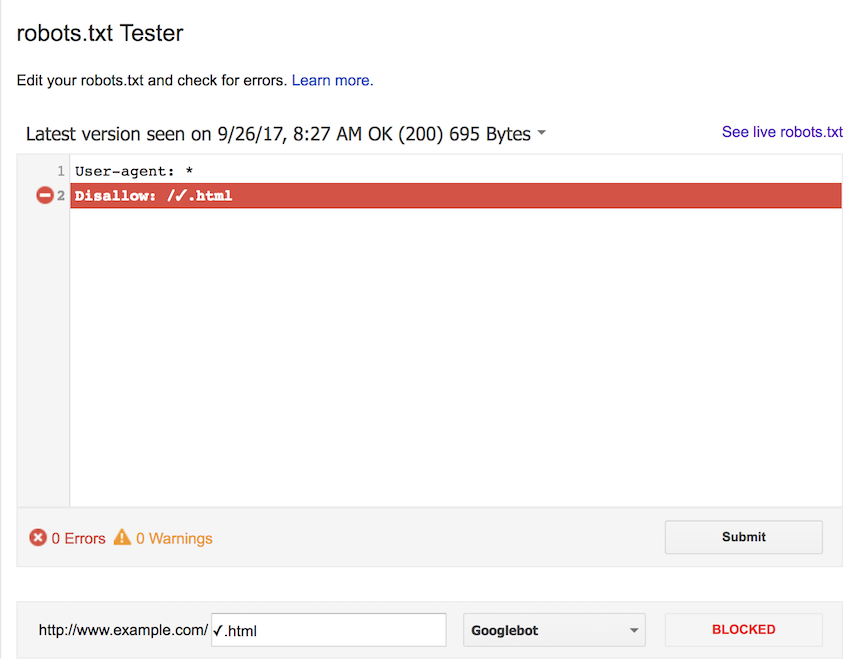850x668 pixels.
Task: Click the red blocked-line icon on line 2
Action: point(44,195)
